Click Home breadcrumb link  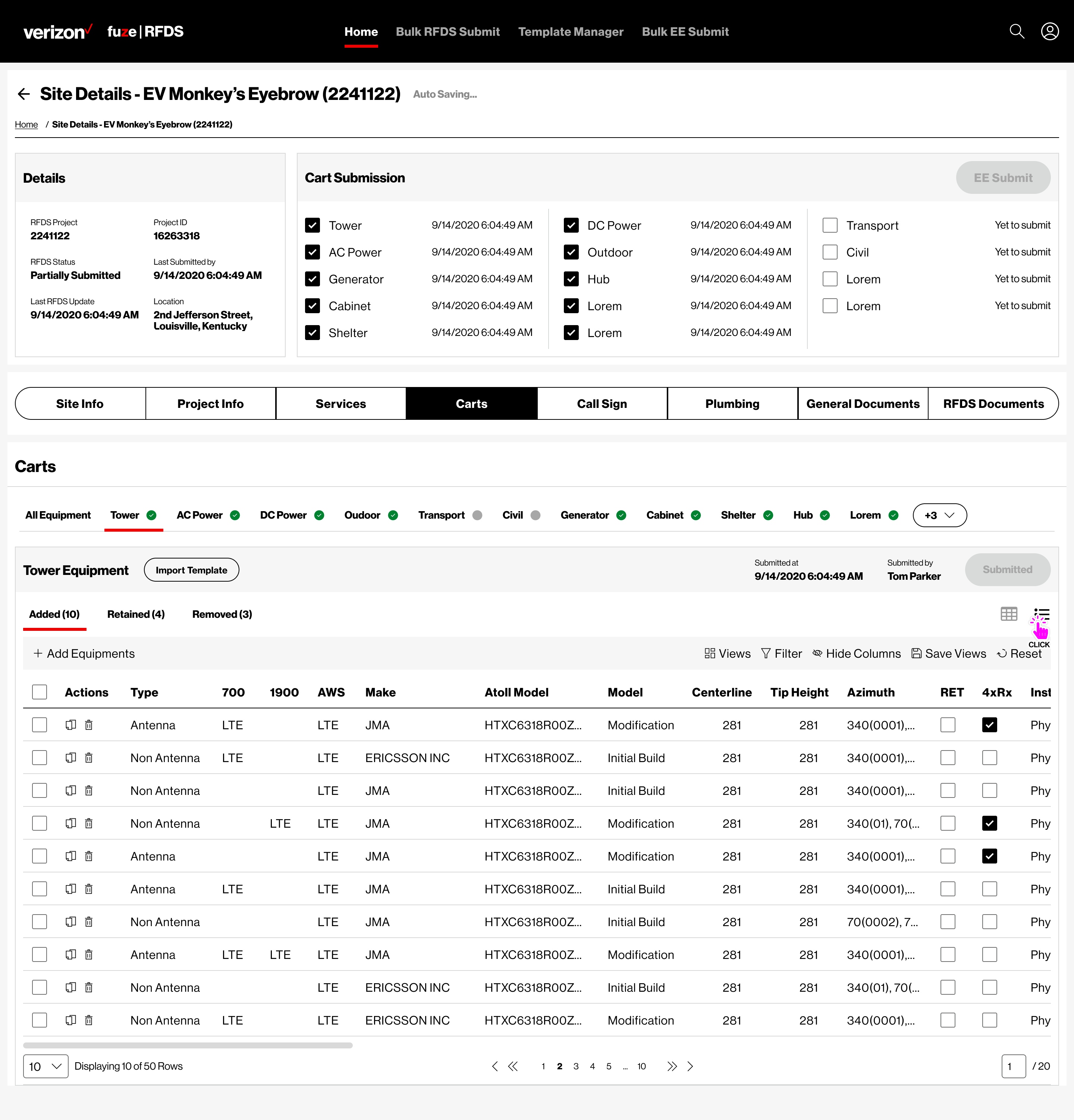pyautogui.click(x=26, y=124)
